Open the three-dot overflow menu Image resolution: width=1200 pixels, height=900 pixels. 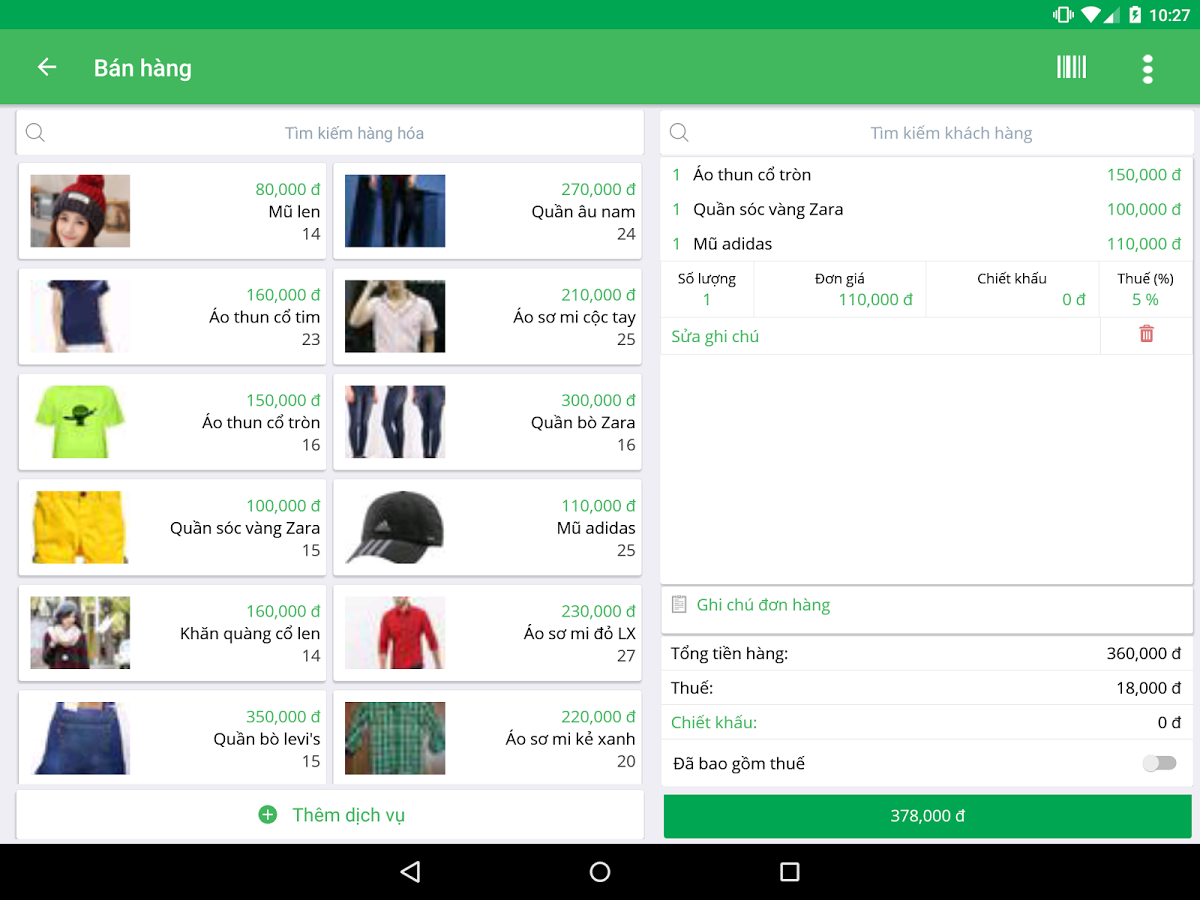[x=1147, y=68]
